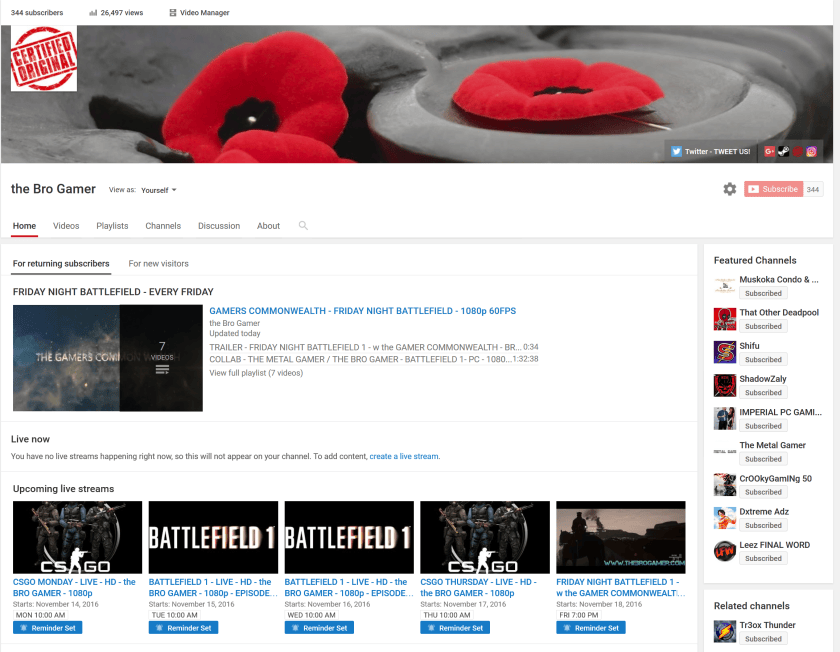Click the 344 subscriber count badge
Viewport: 840px width, 652px height.
click(813, 189)
